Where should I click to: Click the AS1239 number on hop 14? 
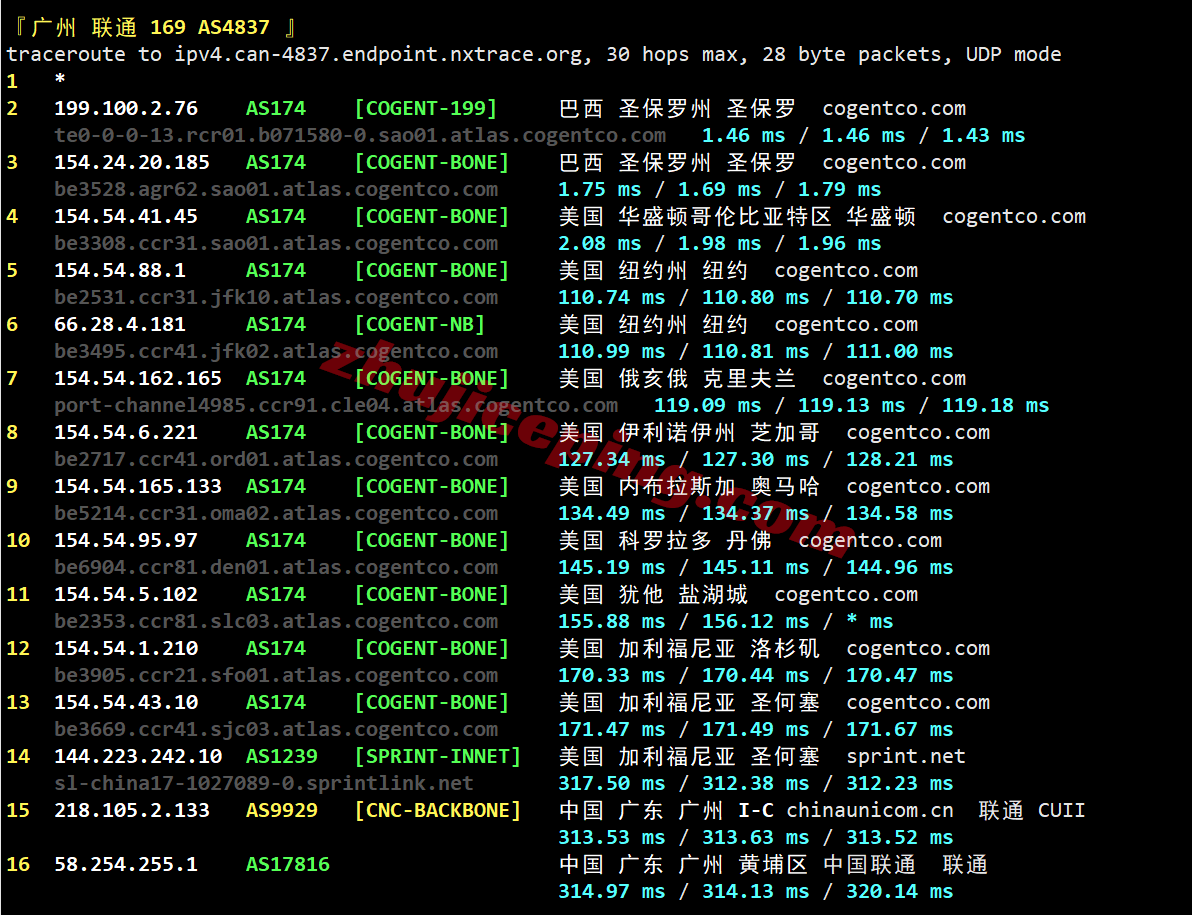(x=282, y=756)
